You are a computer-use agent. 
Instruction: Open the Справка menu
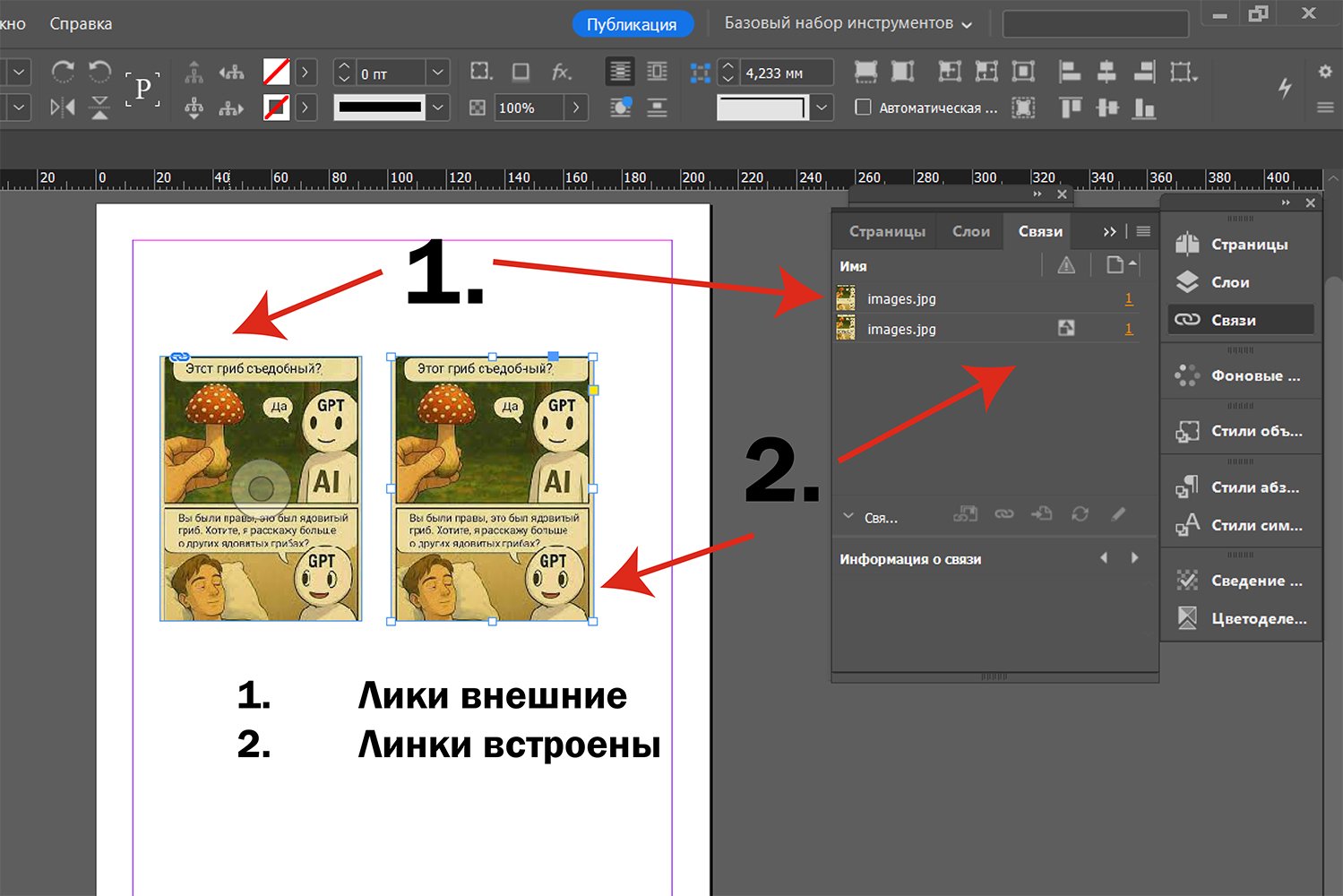click(81, 23)
